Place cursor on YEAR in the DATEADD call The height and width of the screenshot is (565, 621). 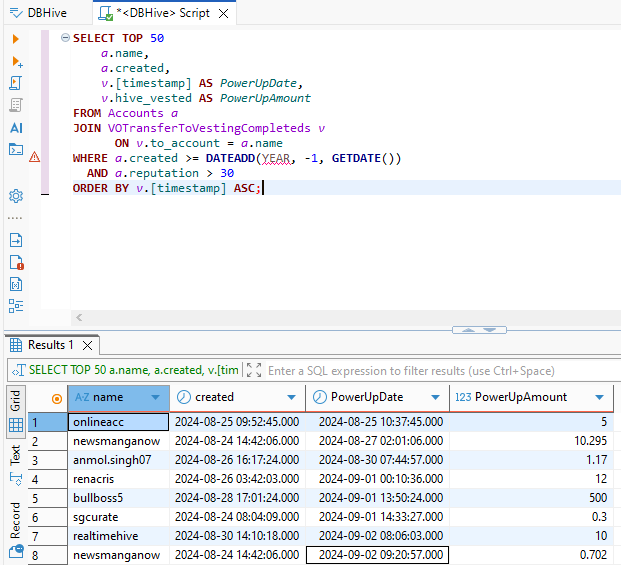point(276,158)
